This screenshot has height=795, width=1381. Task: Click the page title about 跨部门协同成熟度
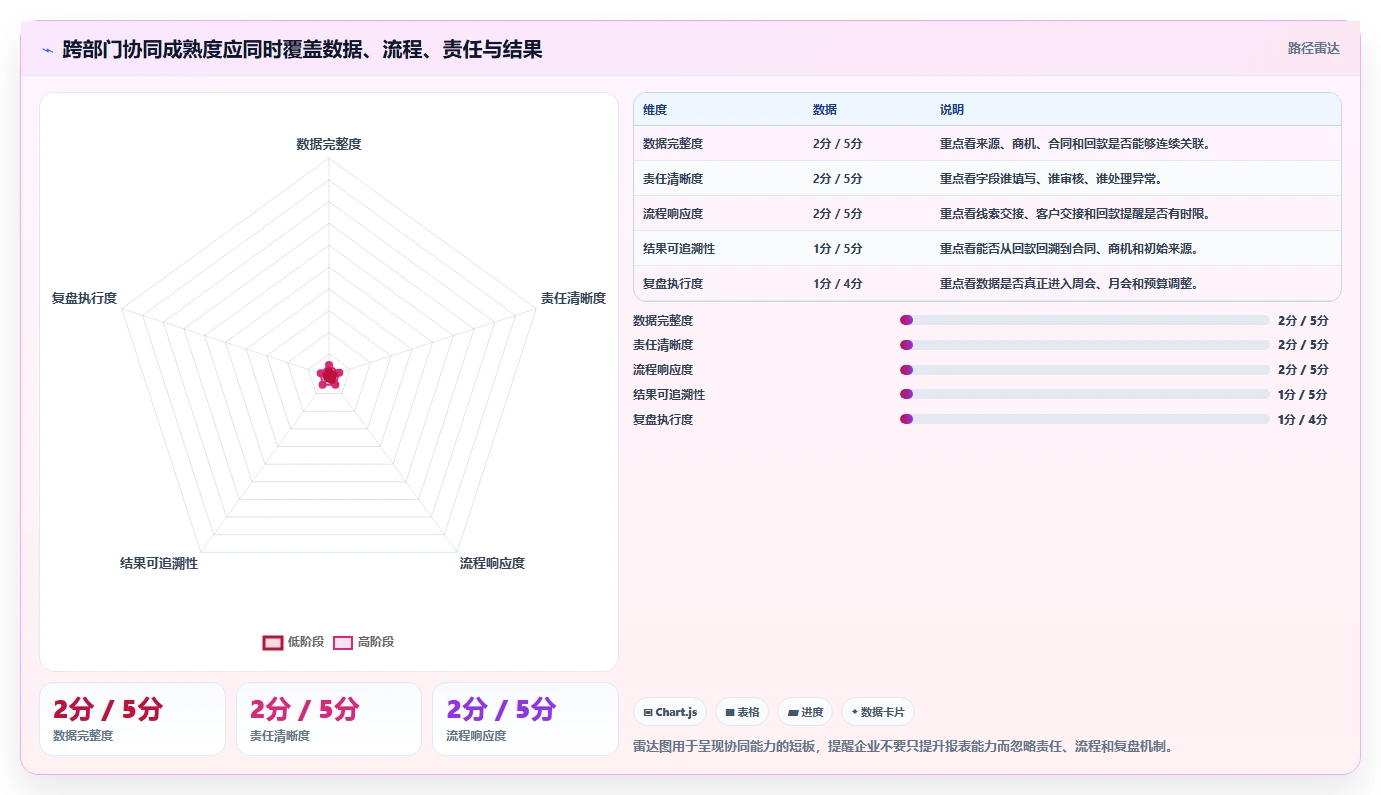pyautogui.click(x=302, y=49)
